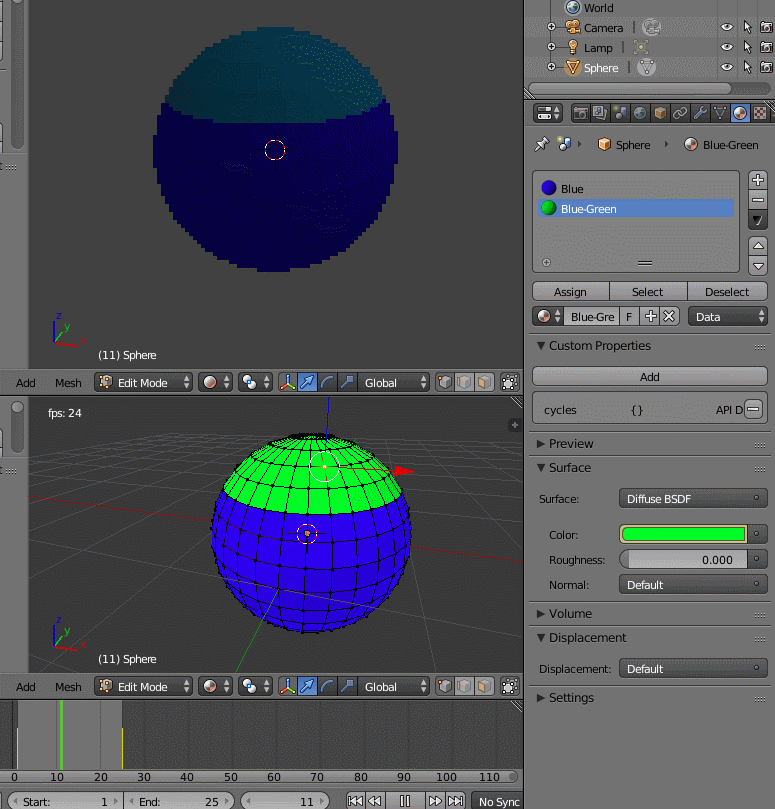Toggle Lamp renderability camera icon
This screenshot has width=775, height=809.
(766, 47)
